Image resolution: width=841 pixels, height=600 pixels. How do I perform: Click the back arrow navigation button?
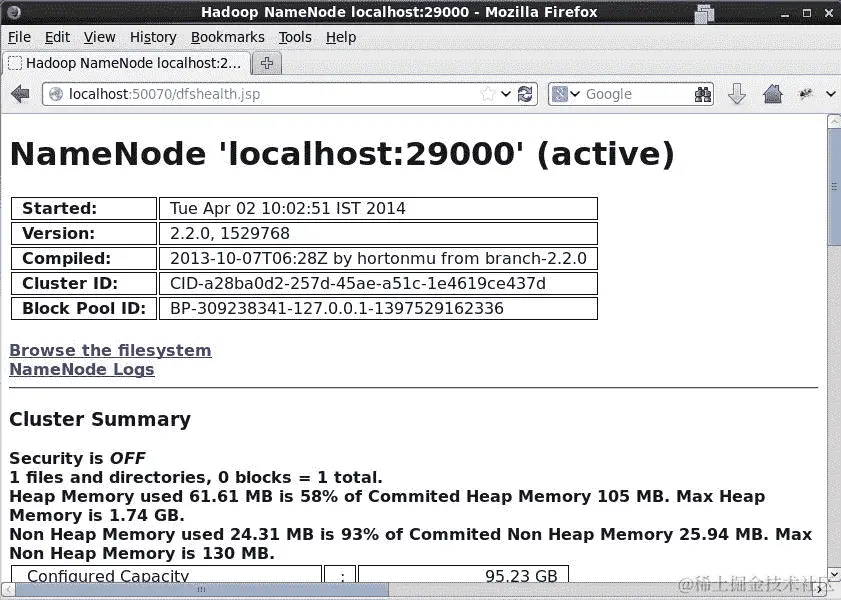point(20,94)
